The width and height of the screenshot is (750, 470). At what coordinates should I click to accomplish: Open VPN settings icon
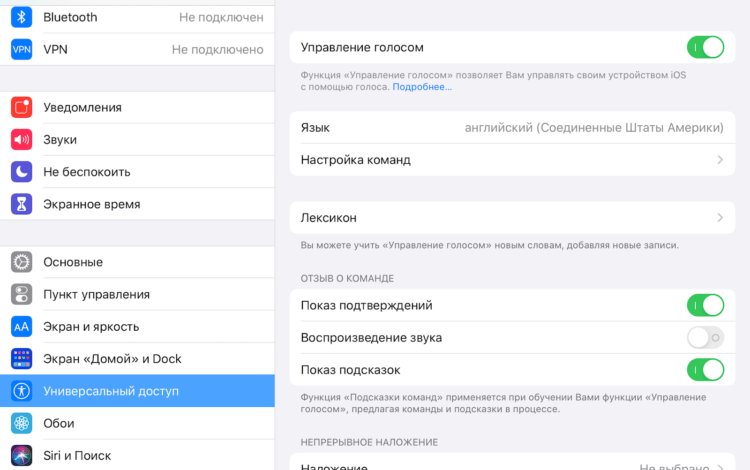click(22, 49)
